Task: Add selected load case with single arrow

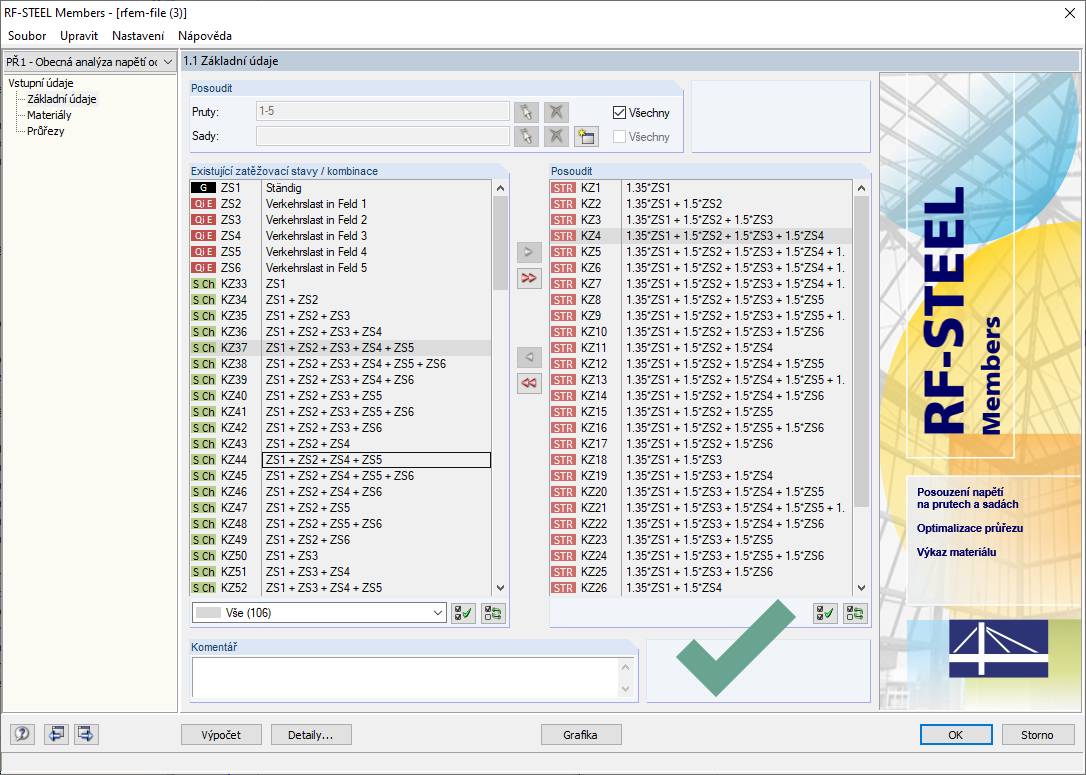Action: click(x=529, y=252)
